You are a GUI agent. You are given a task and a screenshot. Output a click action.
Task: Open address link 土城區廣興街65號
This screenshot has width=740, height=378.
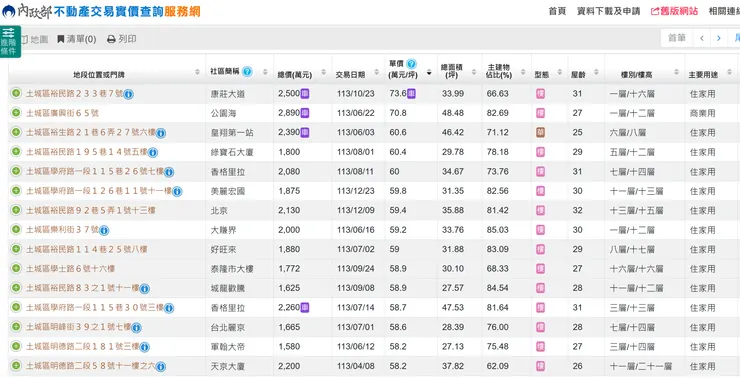click(62, 113)
